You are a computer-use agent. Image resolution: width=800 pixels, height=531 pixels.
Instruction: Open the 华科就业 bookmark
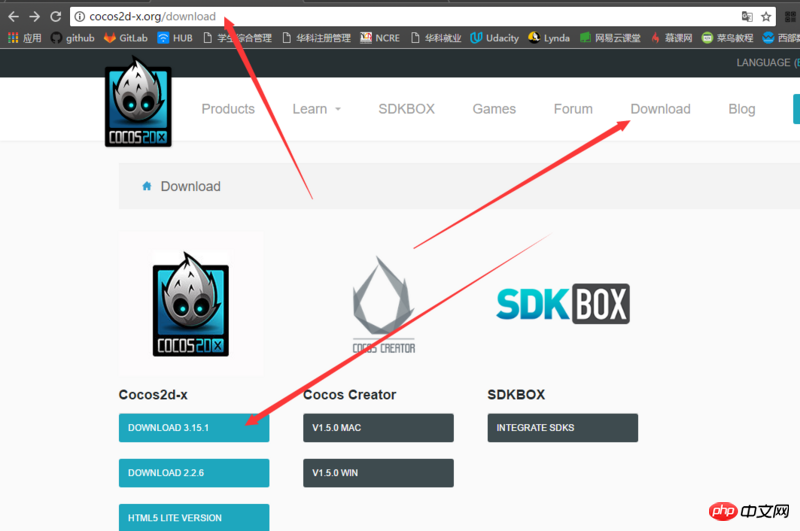point(436,38)
